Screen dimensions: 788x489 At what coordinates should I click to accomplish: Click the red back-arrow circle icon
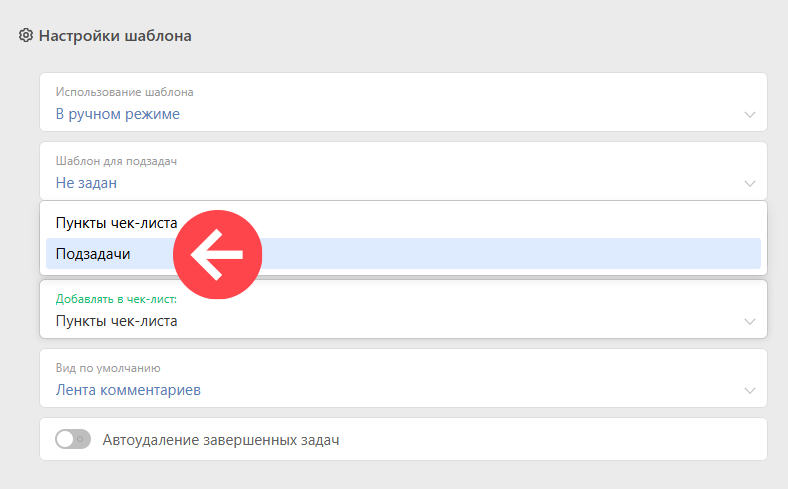coord(218,254)
